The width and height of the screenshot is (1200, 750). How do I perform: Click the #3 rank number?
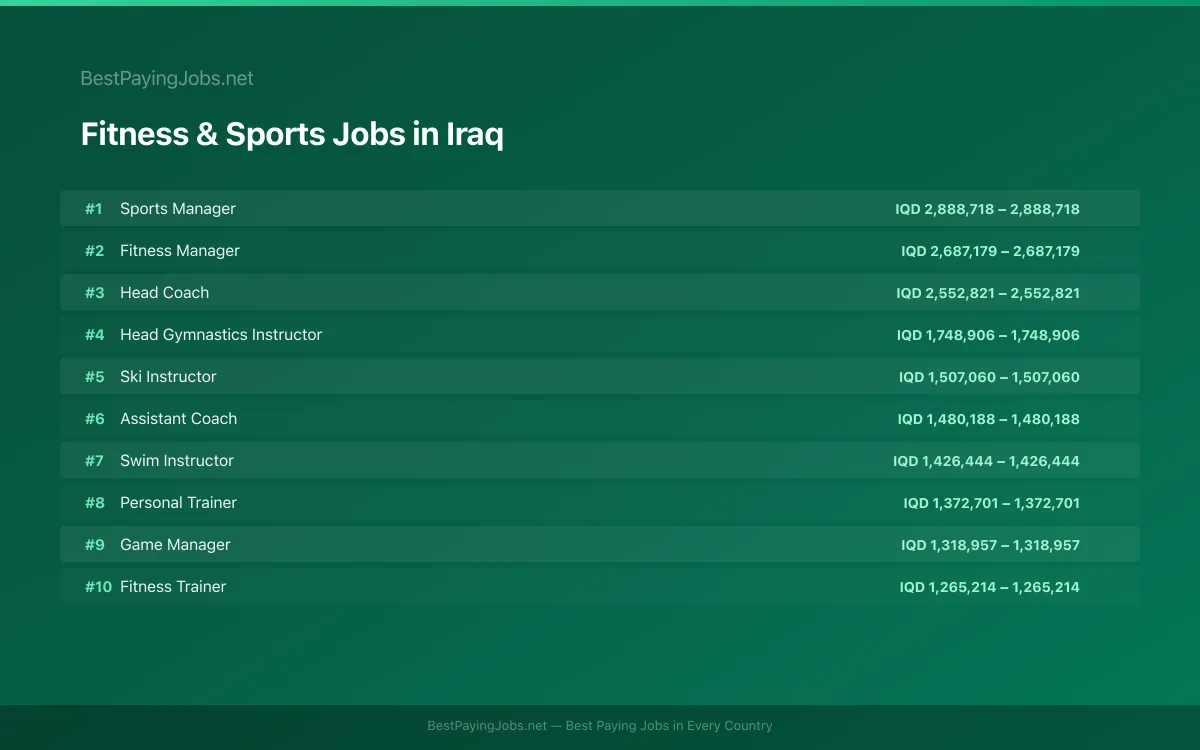tap(94, 293)
